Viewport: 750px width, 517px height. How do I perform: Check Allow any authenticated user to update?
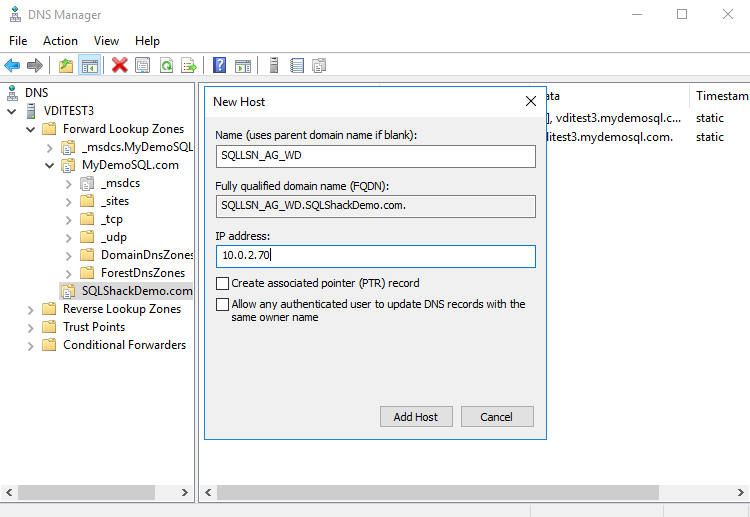click(x=222, y=305)
